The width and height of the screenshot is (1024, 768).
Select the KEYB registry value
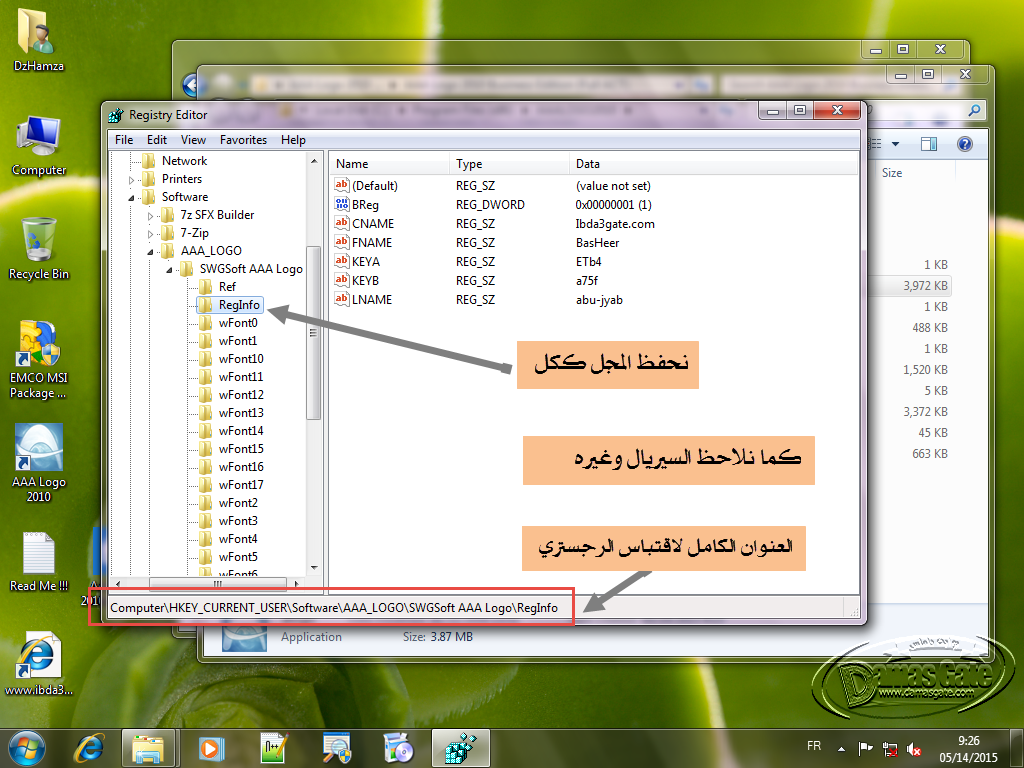365,280
